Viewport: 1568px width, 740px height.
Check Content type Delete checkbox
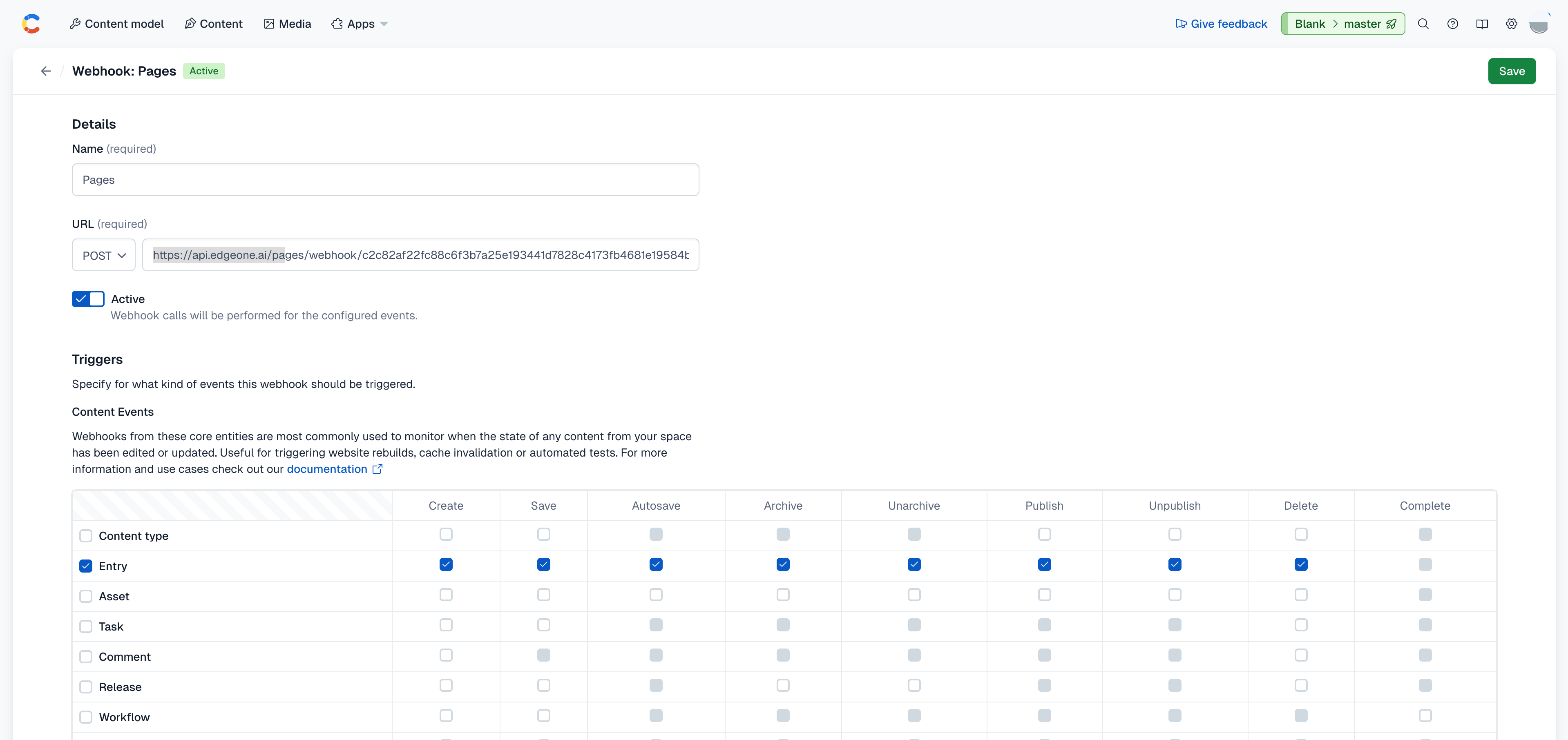point(1301,534)
